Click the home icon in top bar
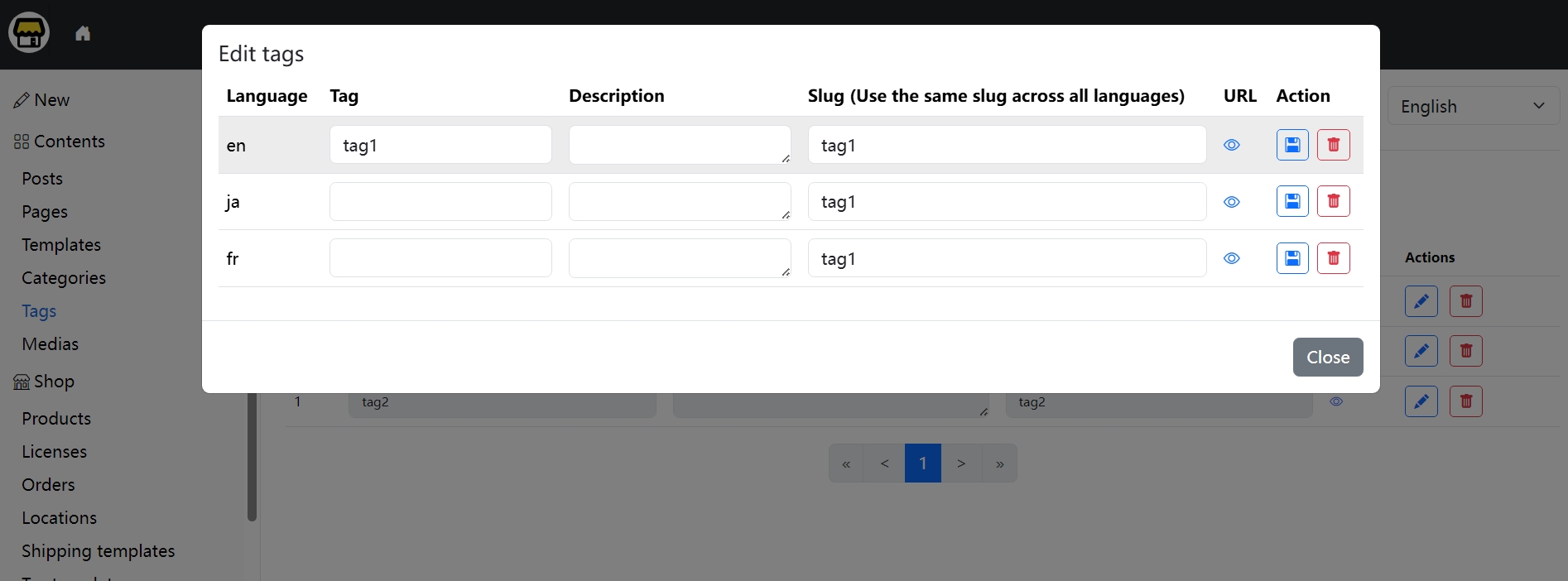 [83, 34]
